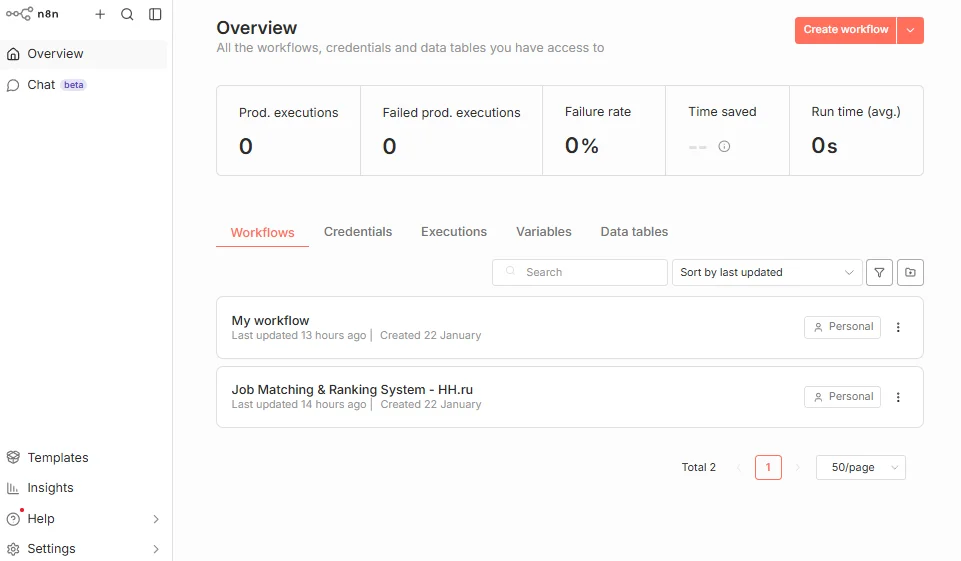Open the workflow filters funnel icon

(879, 272)
